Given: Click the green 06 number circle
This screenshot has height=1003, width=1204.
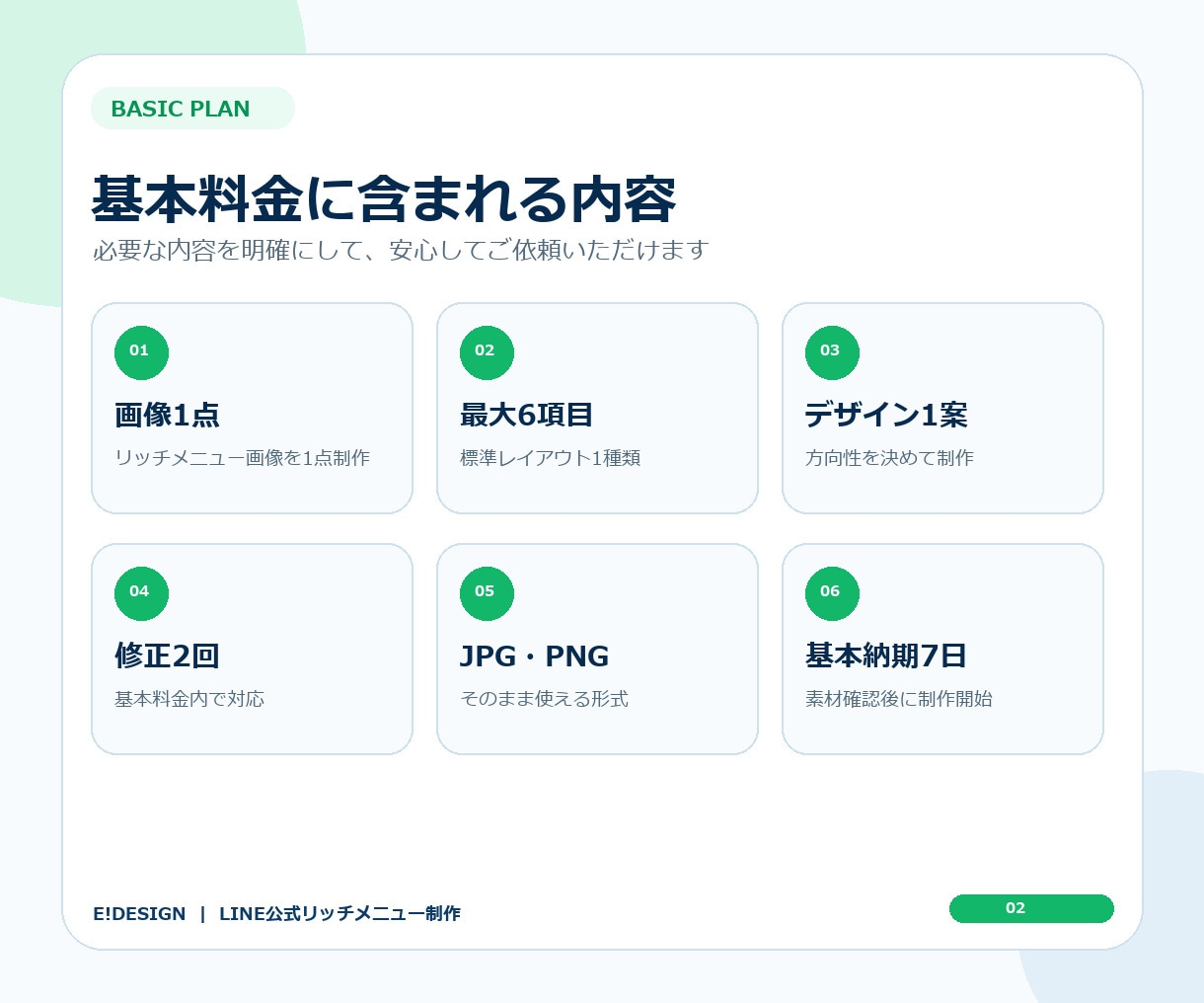Looking at the screenshot, I should click(x=832, y=593).
